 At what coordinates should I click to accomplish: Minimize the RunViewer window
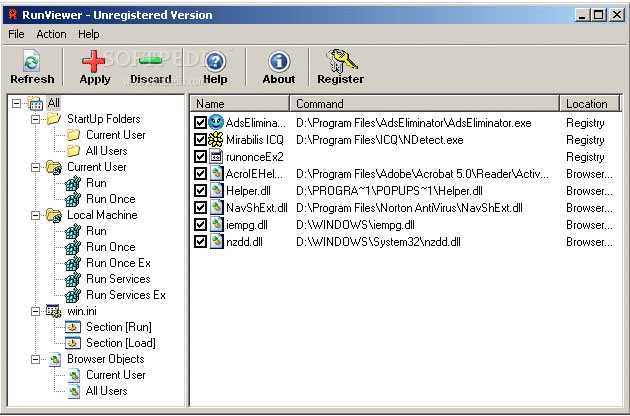click(x=582, y=15)
